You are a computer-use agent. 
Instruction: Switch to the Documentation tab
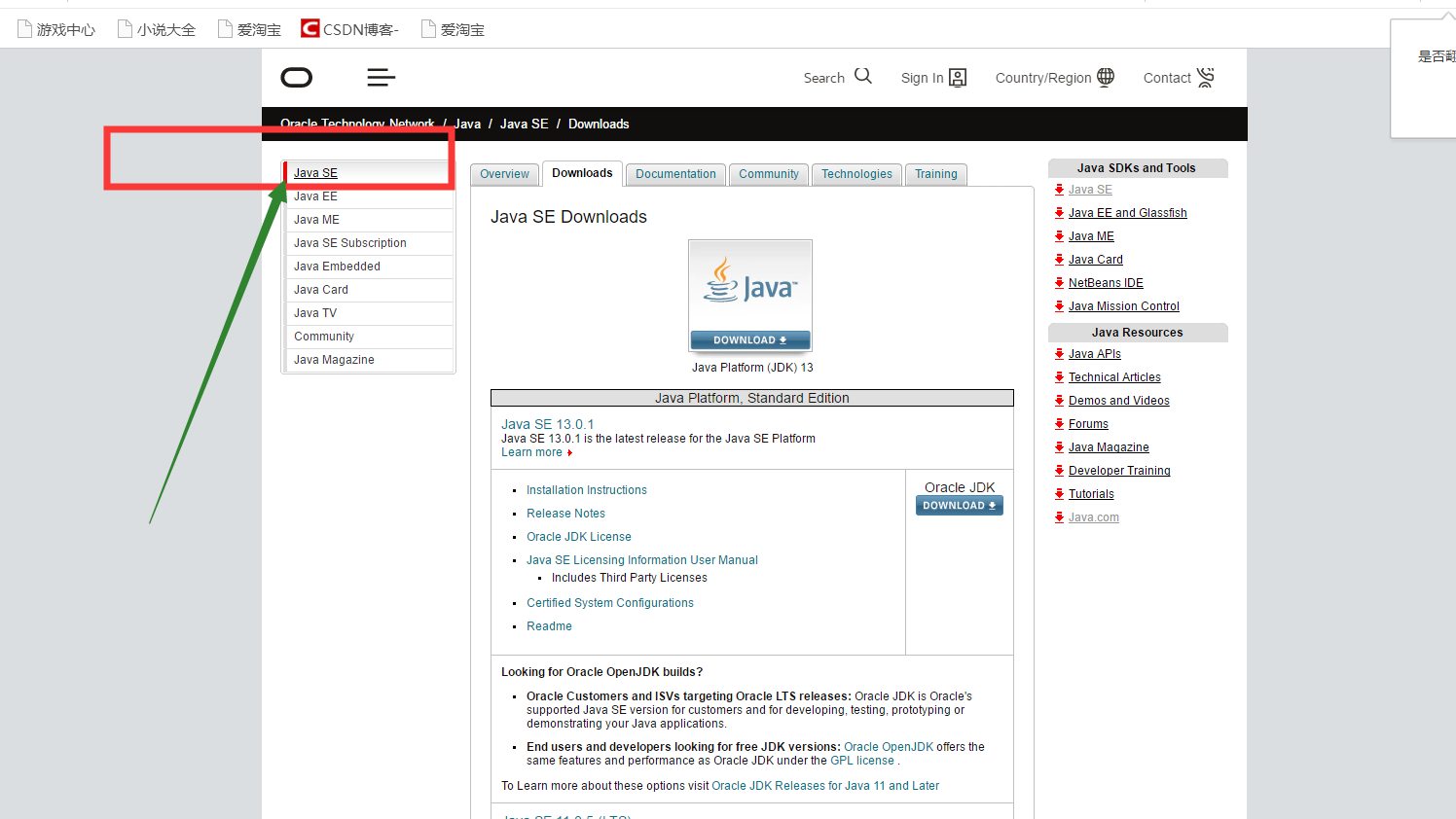tap(675, 174)
